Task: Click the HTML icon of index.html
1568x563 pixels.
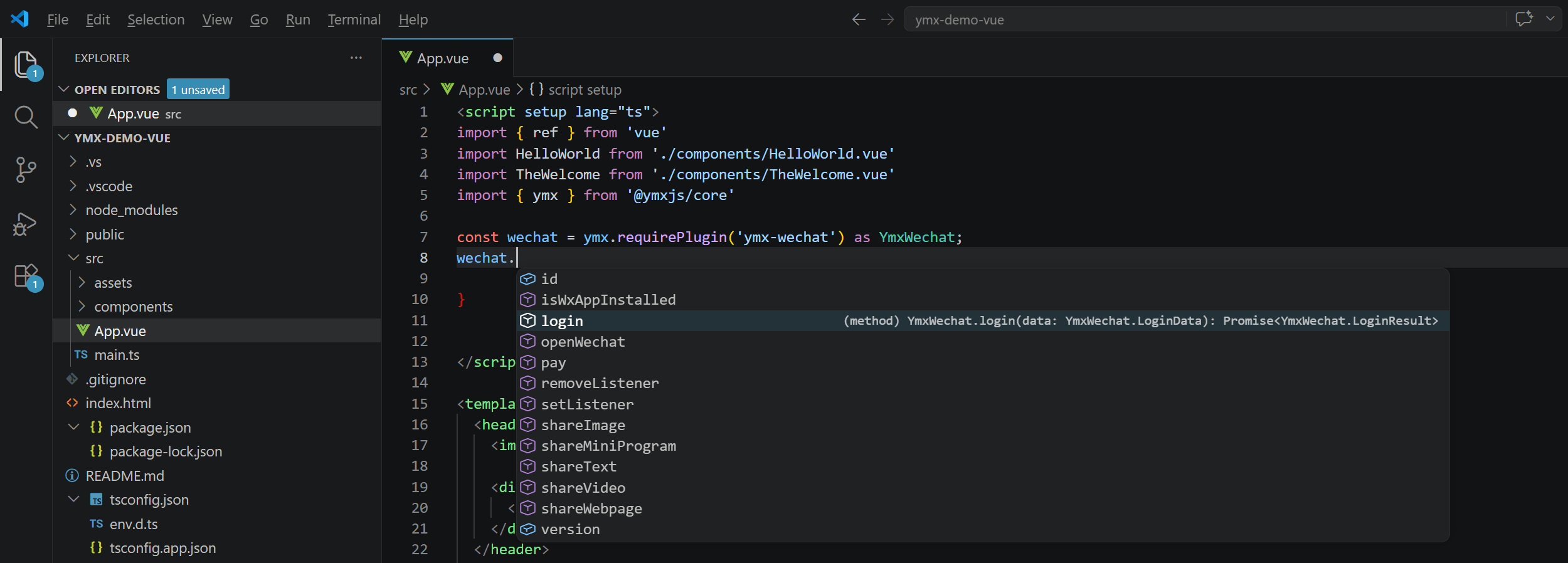Action: [x=72, y=403]
